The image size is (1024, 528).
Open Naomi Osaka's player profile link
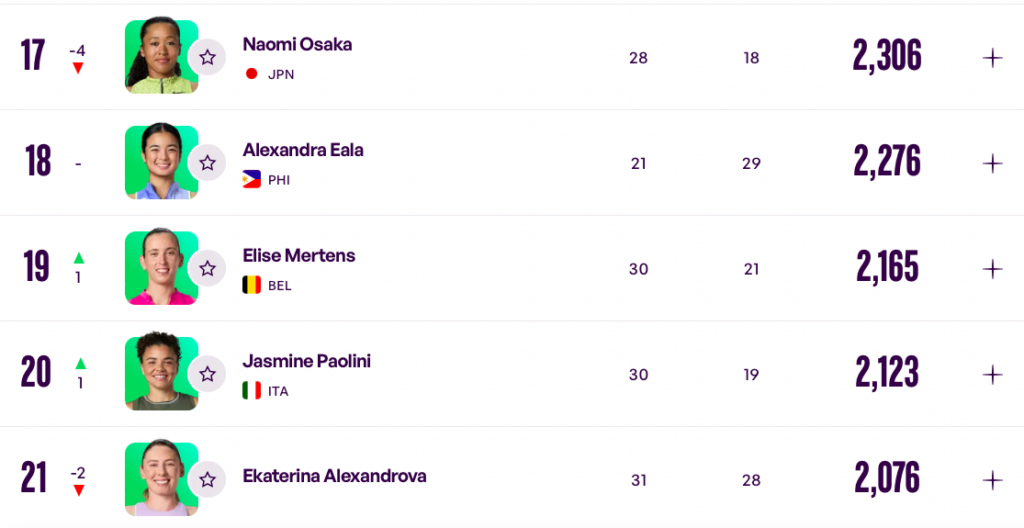click(297, 44)
